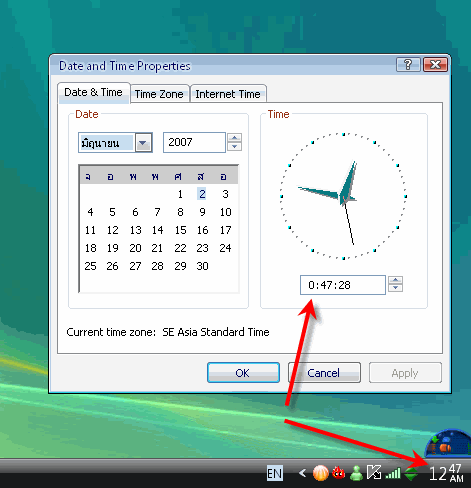Click the help question mark button
Viewport: 471px width, 488px height.
(x=408, y=65)
